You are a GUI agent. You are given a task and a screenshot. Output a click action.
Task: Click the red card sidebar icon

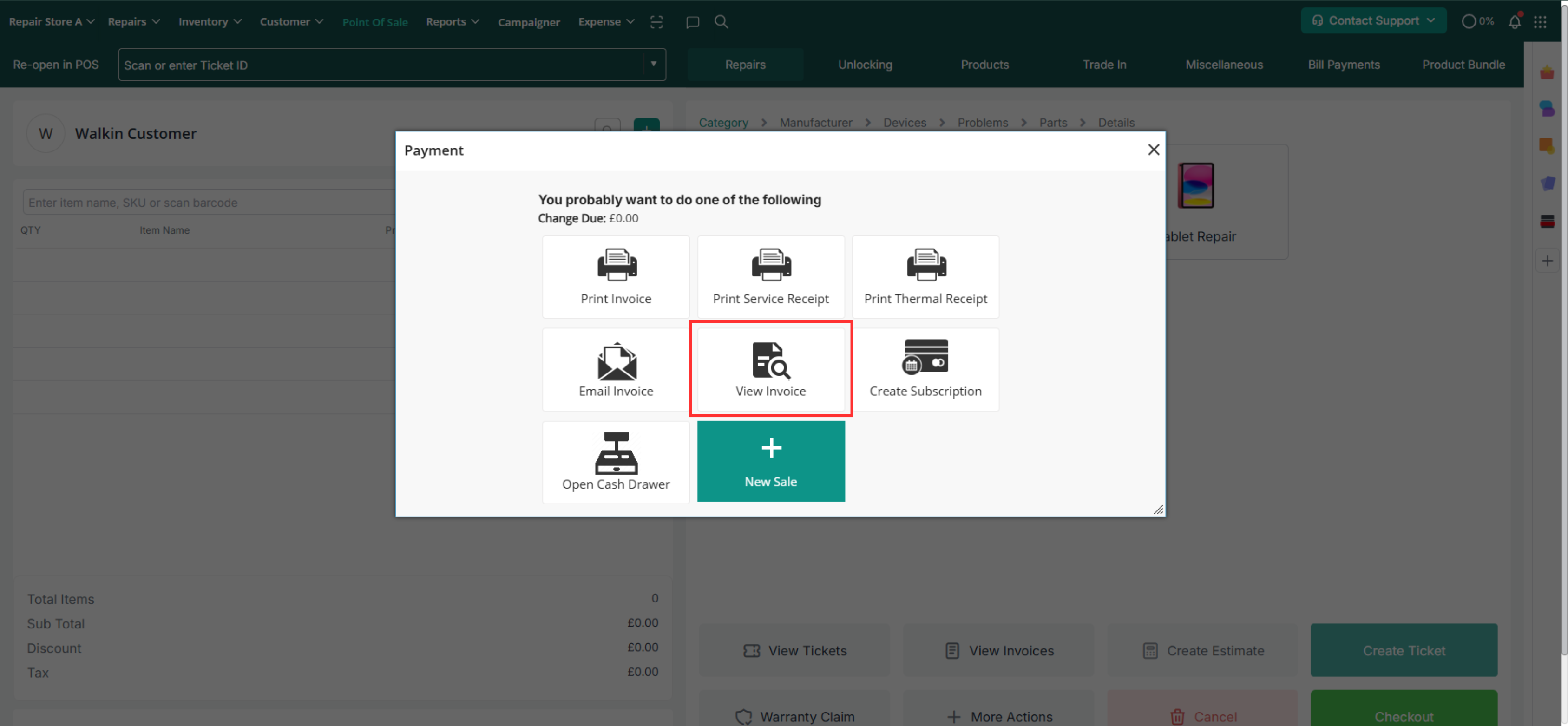(1547, 222)
